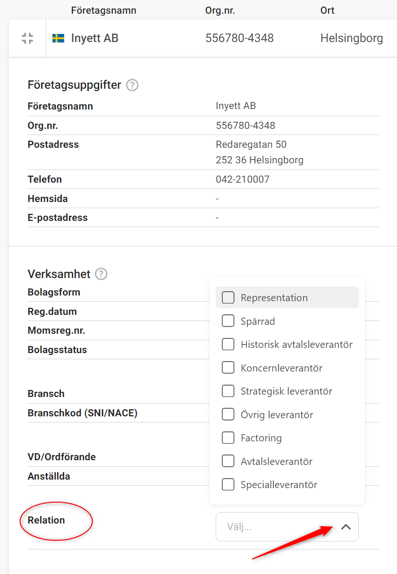Select the Koncernleverantör checkbox
Image resolution: width=397 pixels, height=574 pixels.
pyautogui.click(x=228, y=368)
